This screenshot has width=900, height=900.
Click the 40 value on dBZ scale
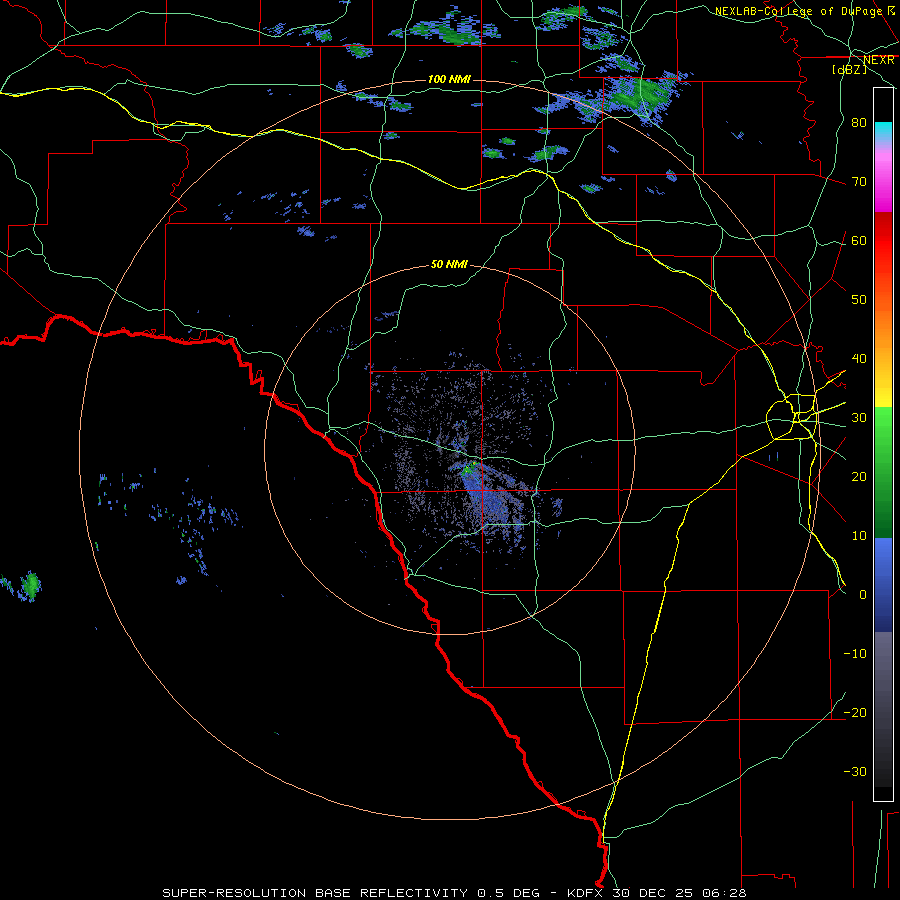click(859, 359)
